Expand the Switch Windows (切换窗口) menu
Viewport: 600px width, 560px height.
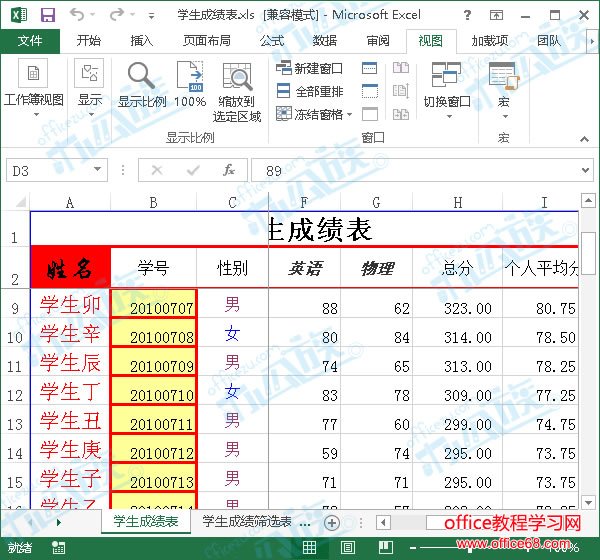coord(446,88)
